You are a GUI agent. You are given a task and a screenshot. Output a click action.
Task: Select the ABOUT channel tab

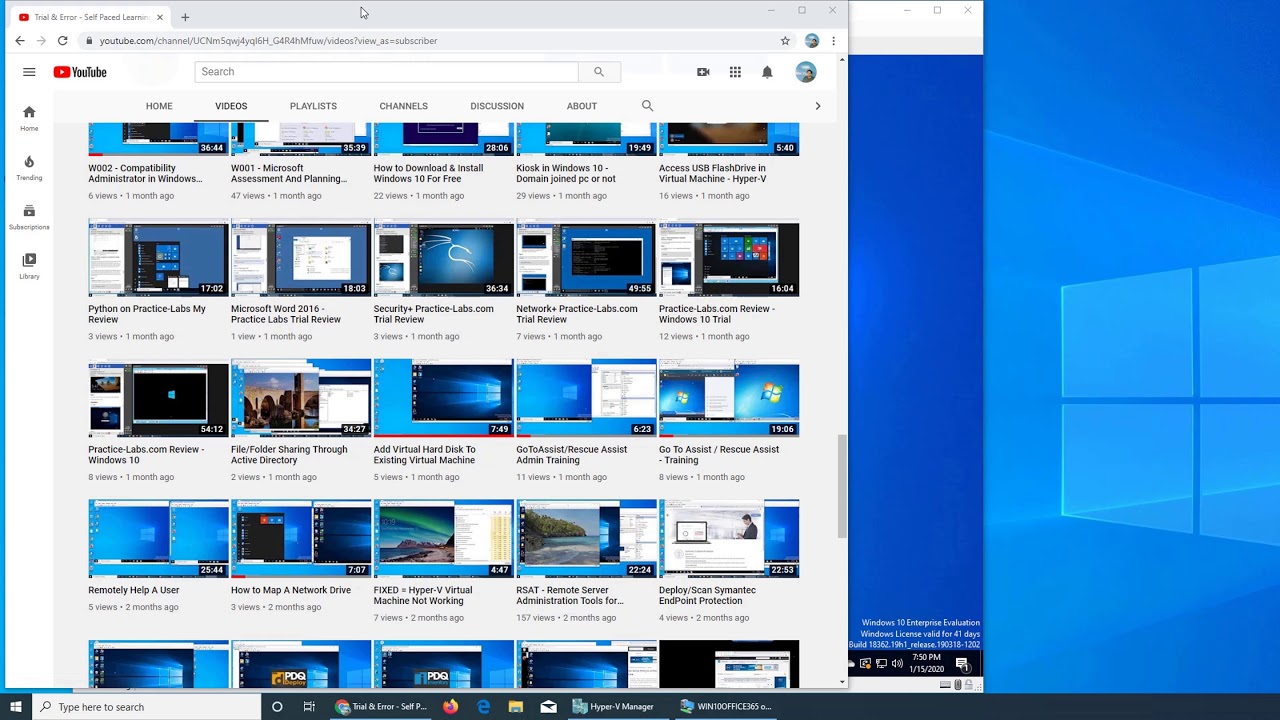point(582,106)
